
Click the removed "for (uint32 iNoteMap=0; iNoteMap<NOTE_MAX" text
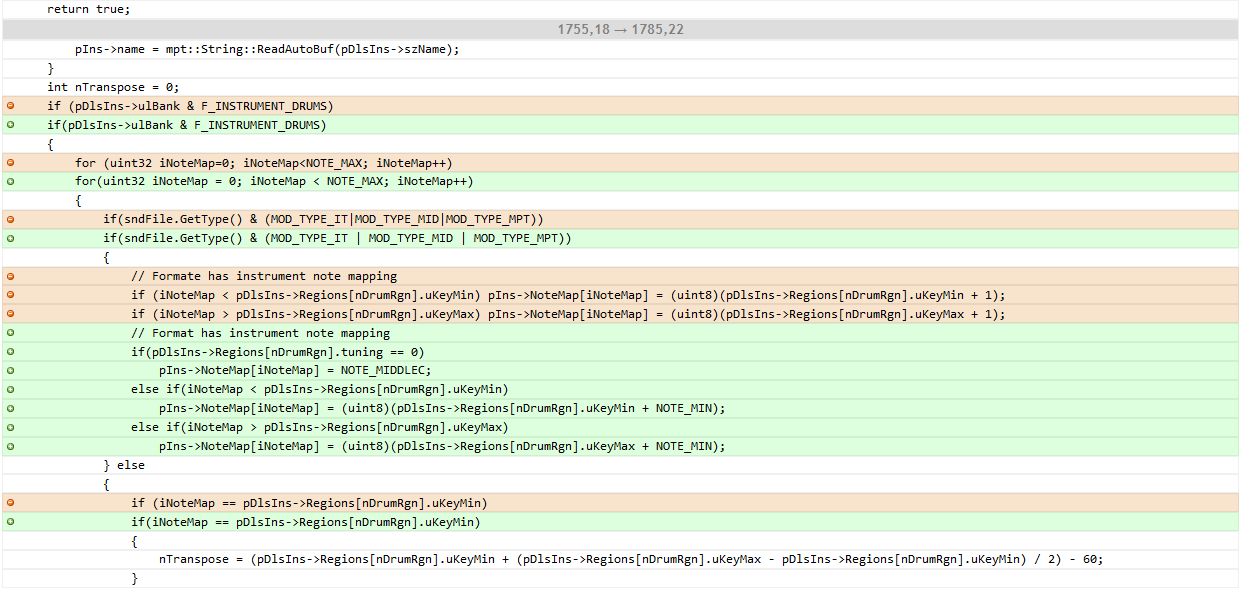[x=218, y=163]
